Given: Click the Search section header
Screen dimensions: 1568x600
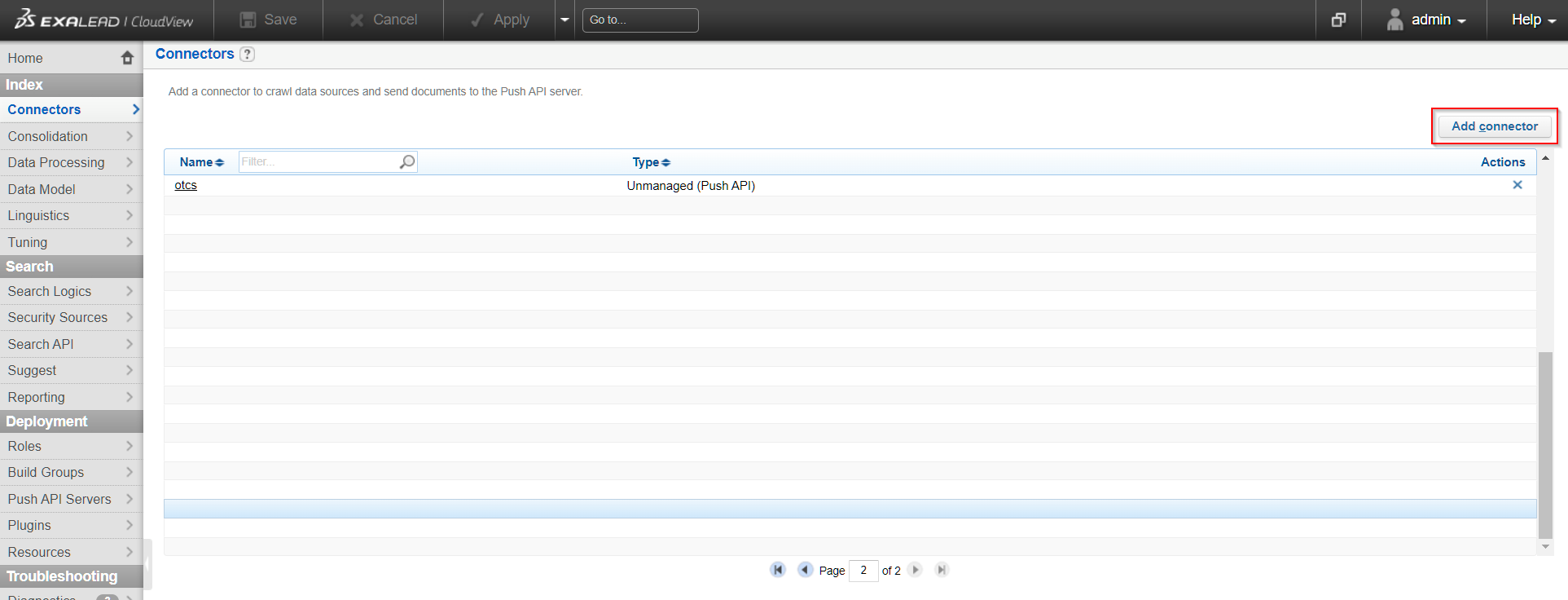Looking at the screenshot, I should pos(72,267).
